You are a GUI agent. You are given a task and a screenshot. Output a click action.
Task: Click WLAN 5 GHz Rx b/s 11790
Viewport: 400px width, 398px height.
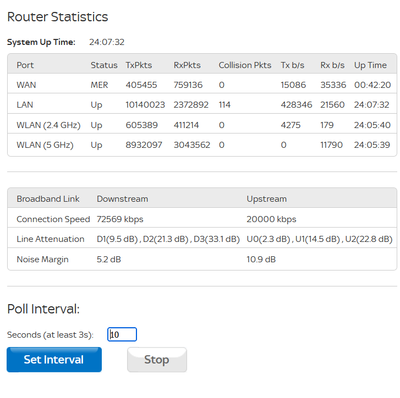coord(331,145)
